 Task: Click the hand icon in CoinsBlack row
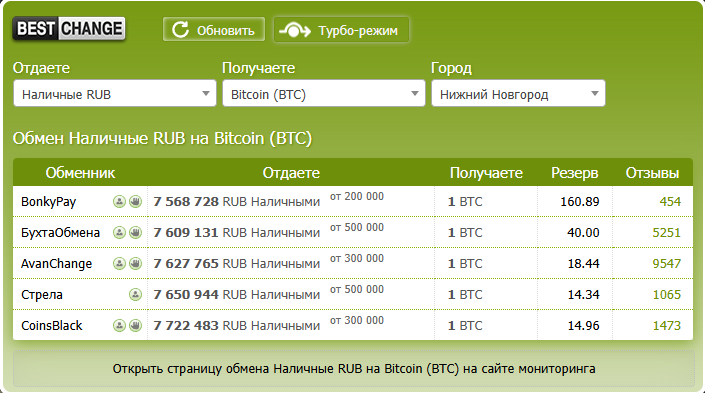point(135,326)
